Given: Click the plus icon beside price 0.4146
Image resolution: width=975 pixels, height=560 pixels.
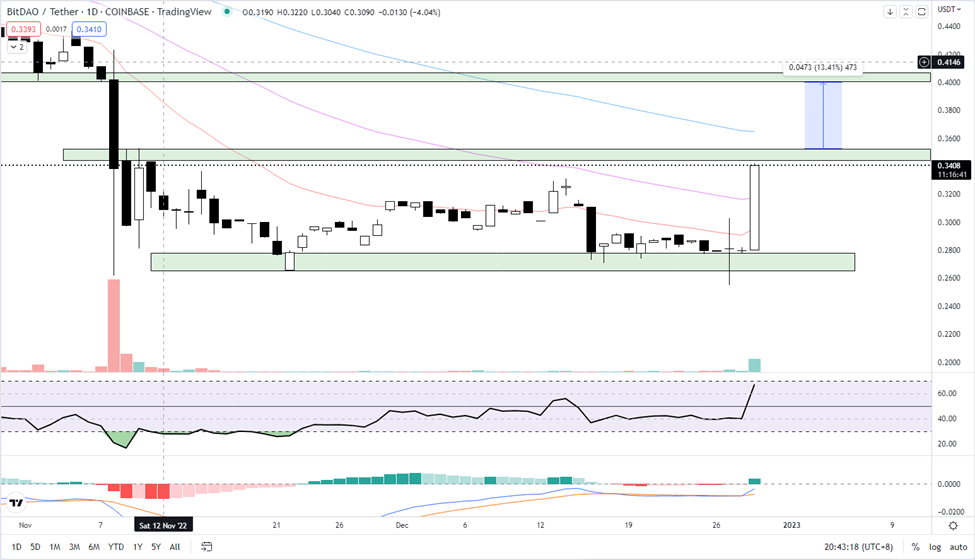Looking at the screenshot, I should [x=925, y=62].
